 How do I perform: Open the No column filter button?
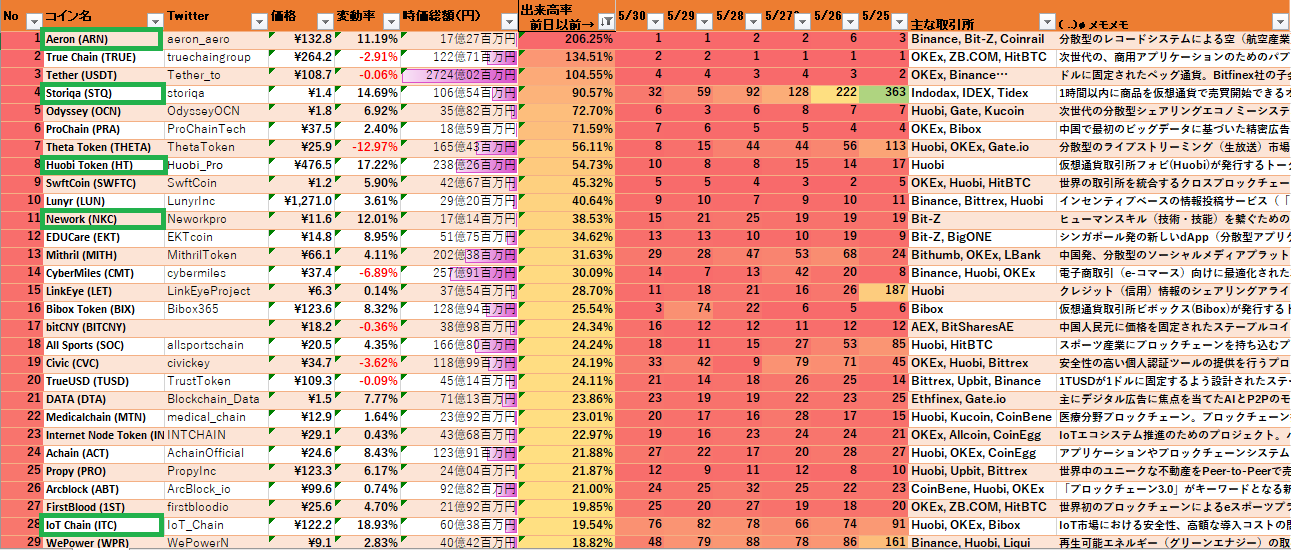coord(33,20)
